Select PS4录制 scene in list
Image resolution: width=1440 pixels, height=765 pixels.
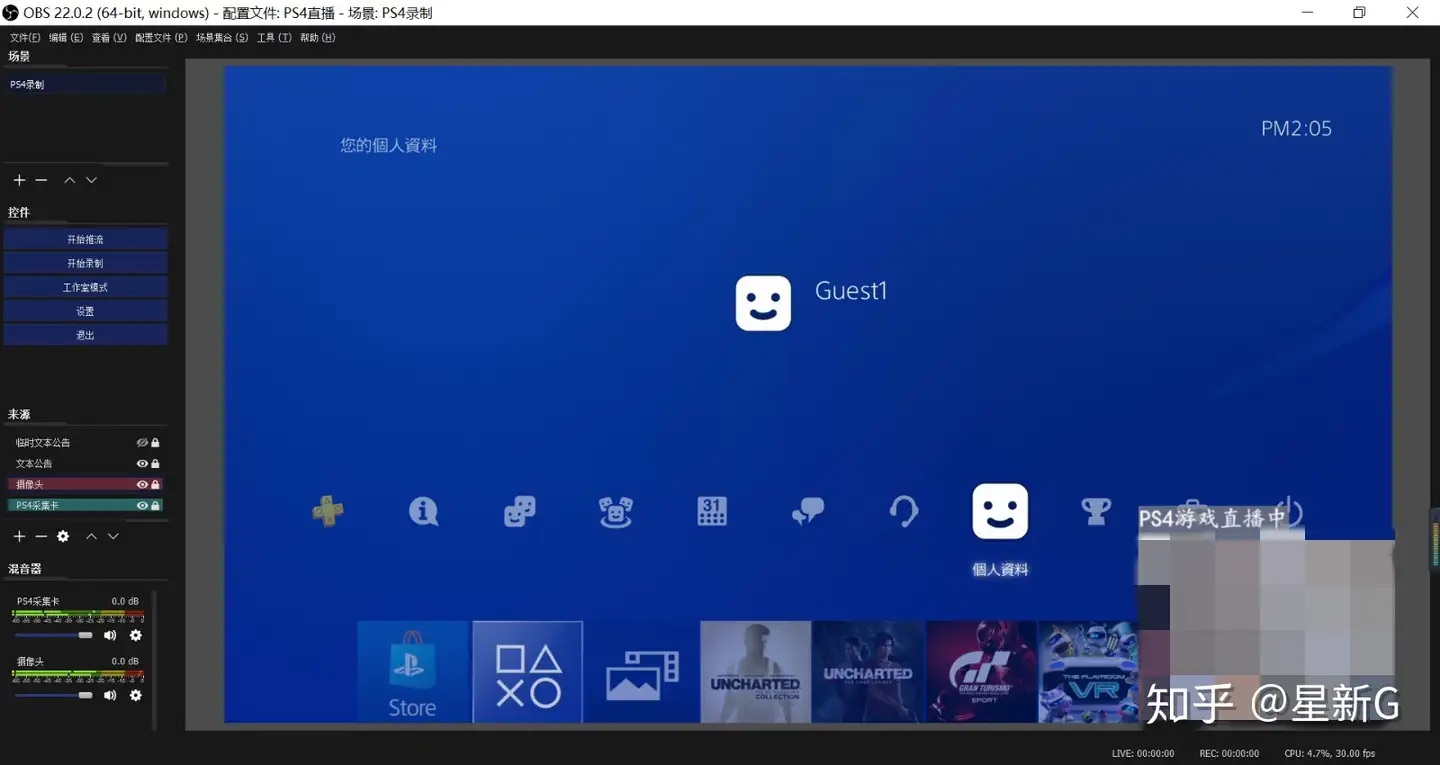(x=85, y=84)
